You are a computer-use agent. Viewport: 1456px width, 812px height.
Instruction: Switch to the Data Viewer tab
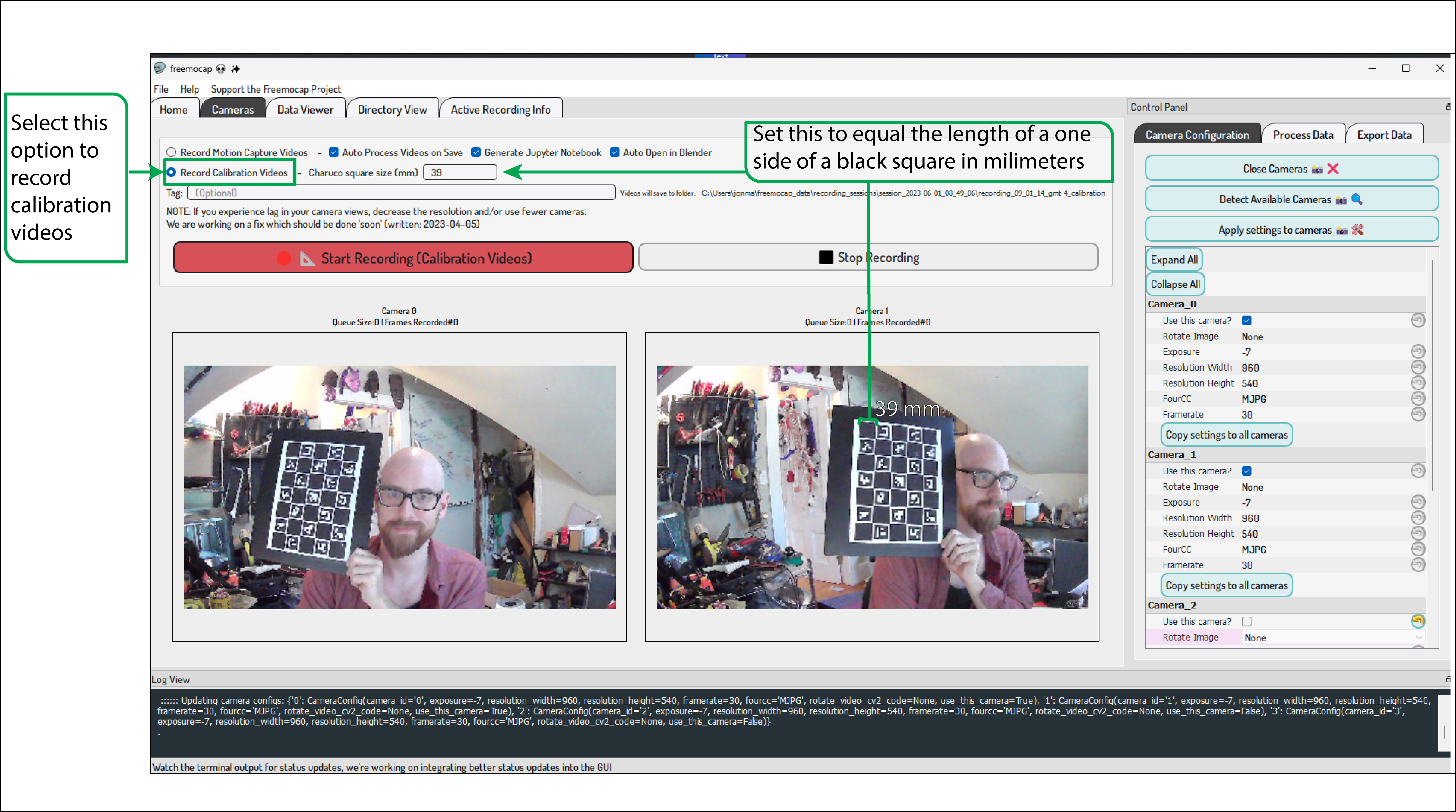pyautogui.click(x=305, y=110)
